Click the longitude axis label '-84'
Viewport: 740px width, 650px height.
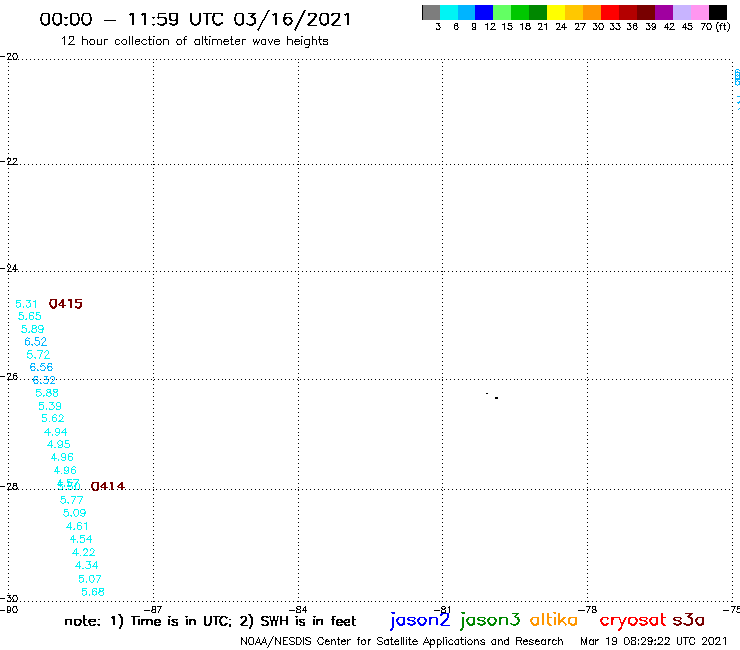tap(298, 609)
